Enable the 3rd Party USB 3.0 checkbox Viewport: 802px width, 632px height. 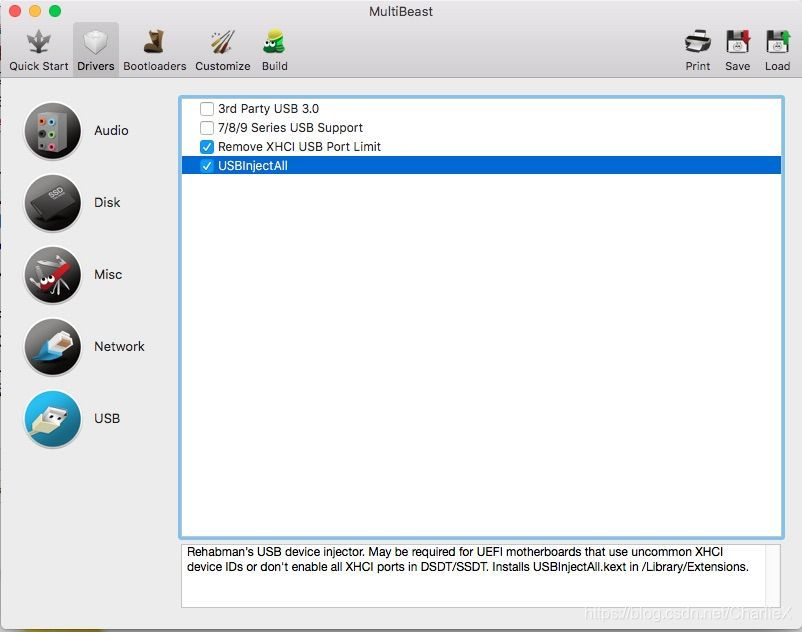click(207, 108)
